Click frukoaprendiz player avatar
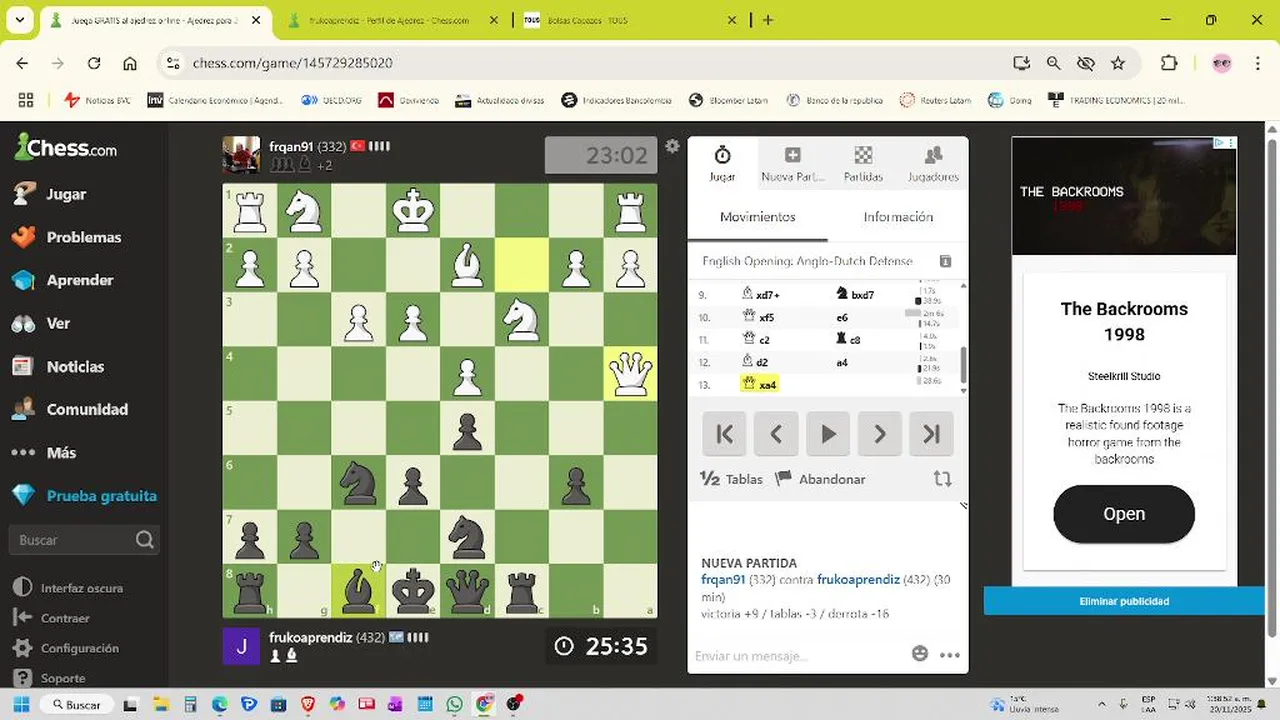Viewport: 1280px width, 720px height. (241, 646)
